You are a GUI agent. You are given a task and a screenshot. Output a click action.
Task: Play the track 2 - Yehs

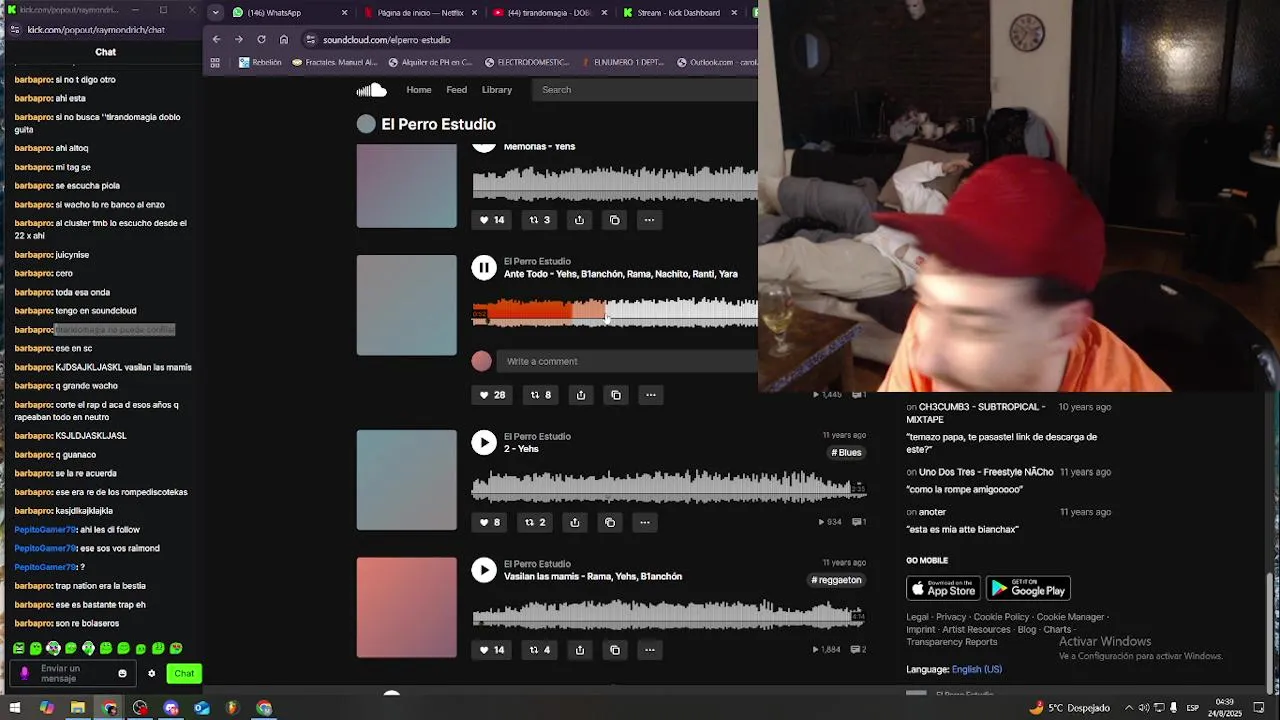coord(484,442)
